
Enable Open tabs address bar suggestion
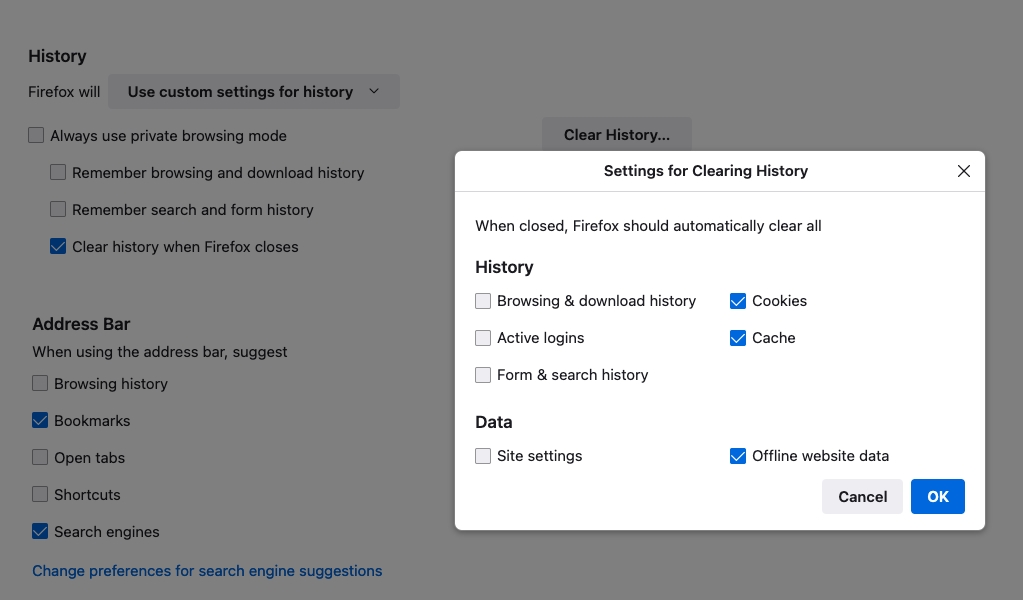[x=41, y=458]
